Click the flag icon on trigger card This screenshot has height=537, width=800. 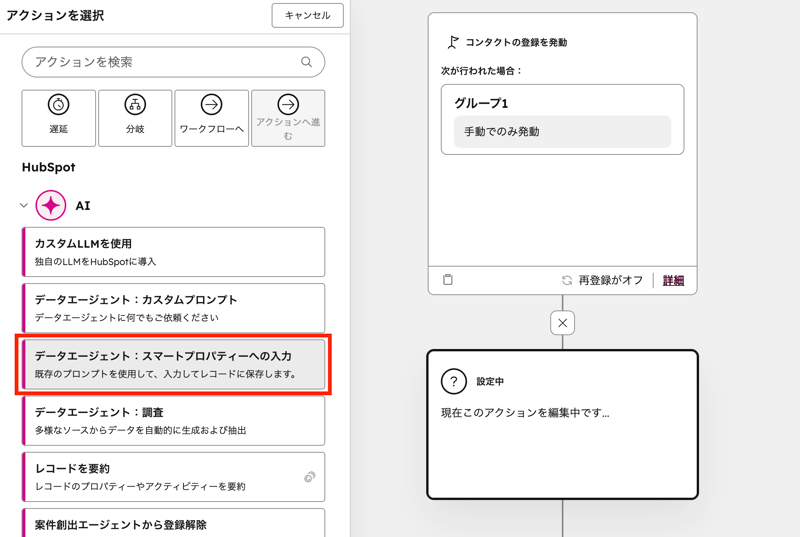pos(453,42)
